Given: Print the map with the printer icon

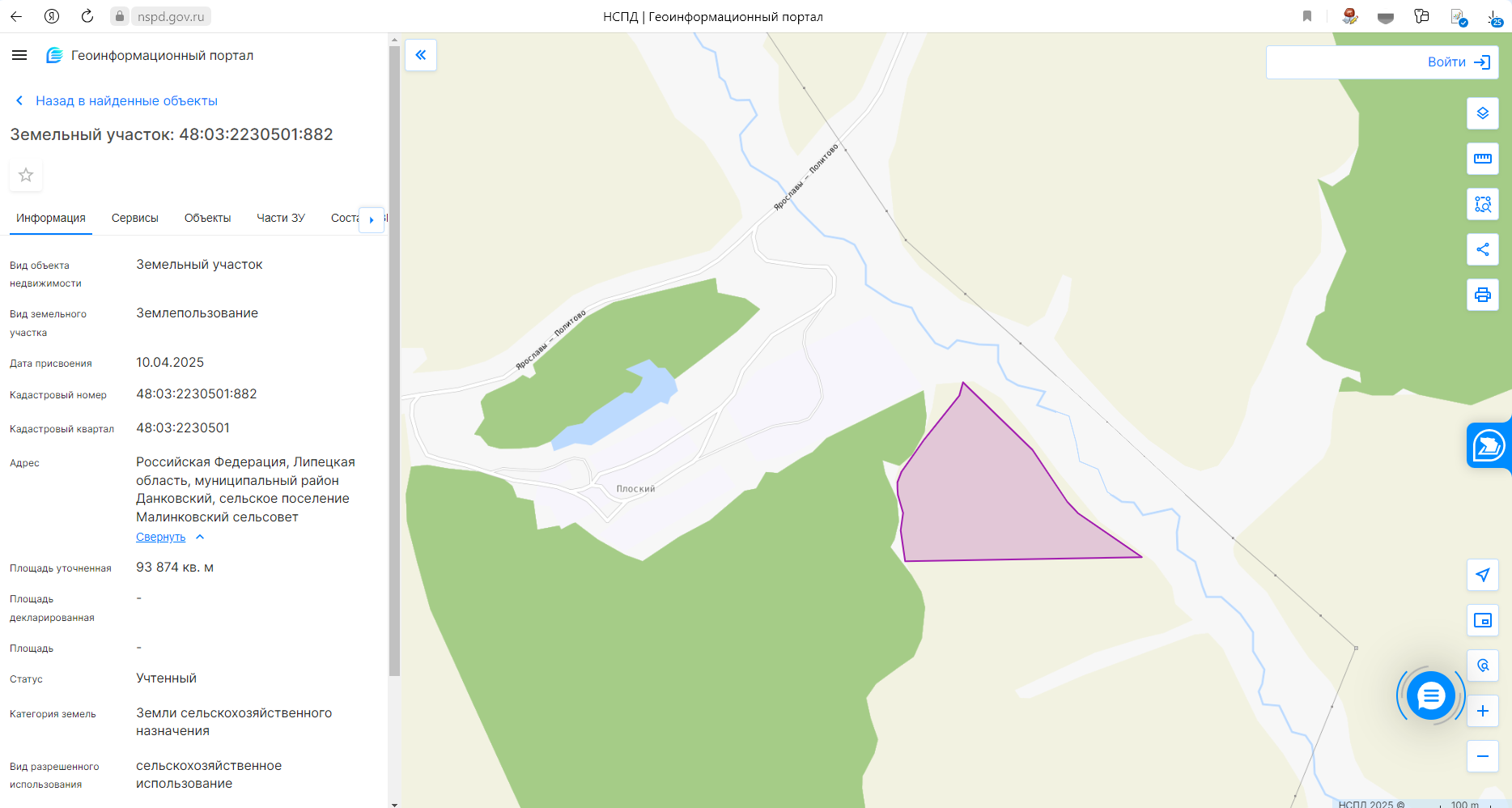Looking at the screenshot, I should [1482, 295].
